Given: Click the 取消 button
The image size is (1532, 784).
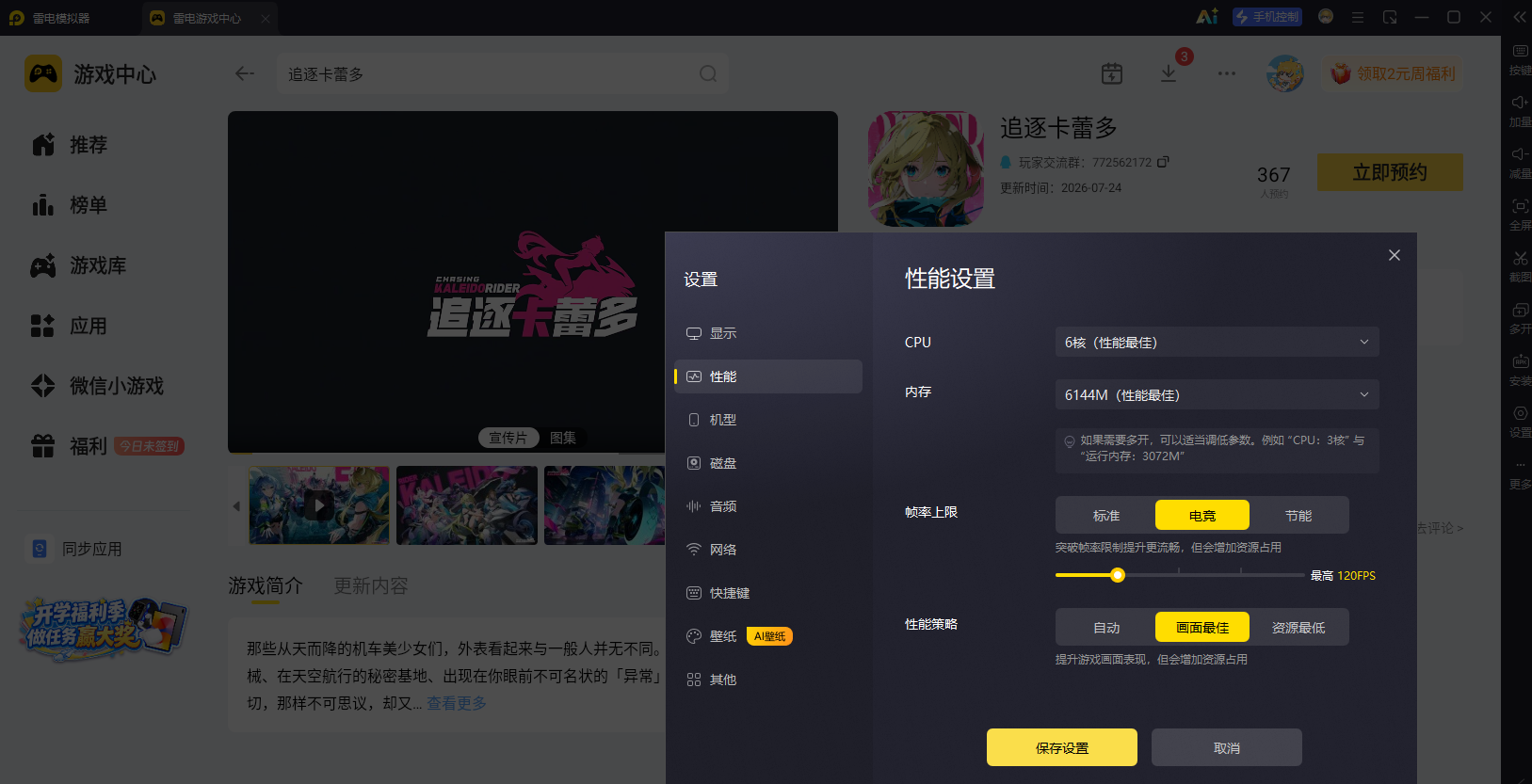Looking at the screenshot, I should pyautogui.click(x=1227, y=747).
